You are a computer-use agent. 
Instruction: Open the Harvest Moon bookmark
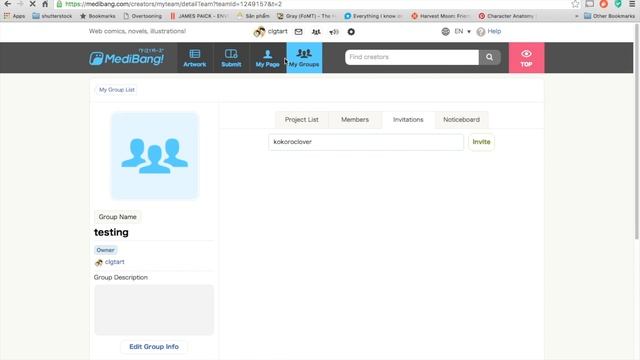click(x=441, y=16)
